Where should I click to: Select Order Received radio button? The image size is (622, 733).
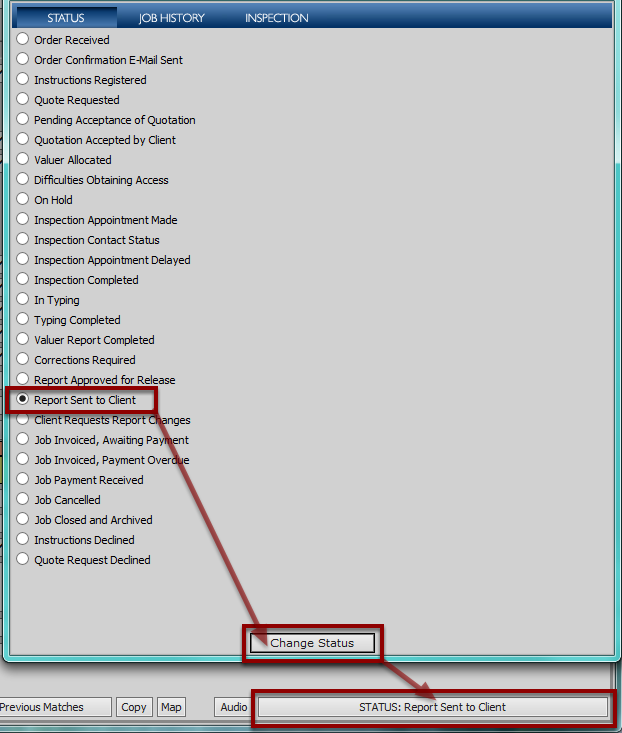coord(22,39)
